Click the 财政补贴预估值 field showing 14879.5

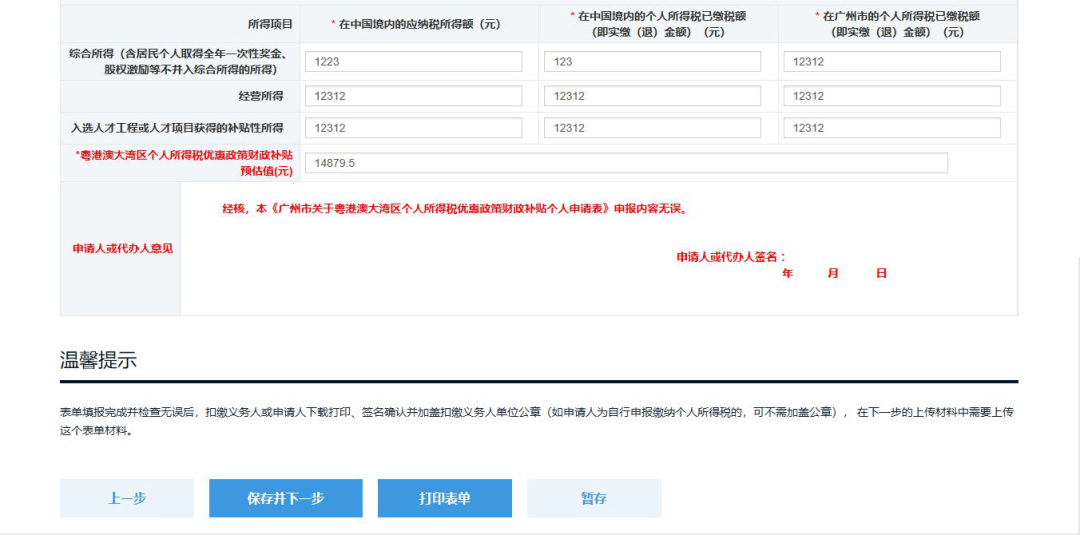[626, 163]
